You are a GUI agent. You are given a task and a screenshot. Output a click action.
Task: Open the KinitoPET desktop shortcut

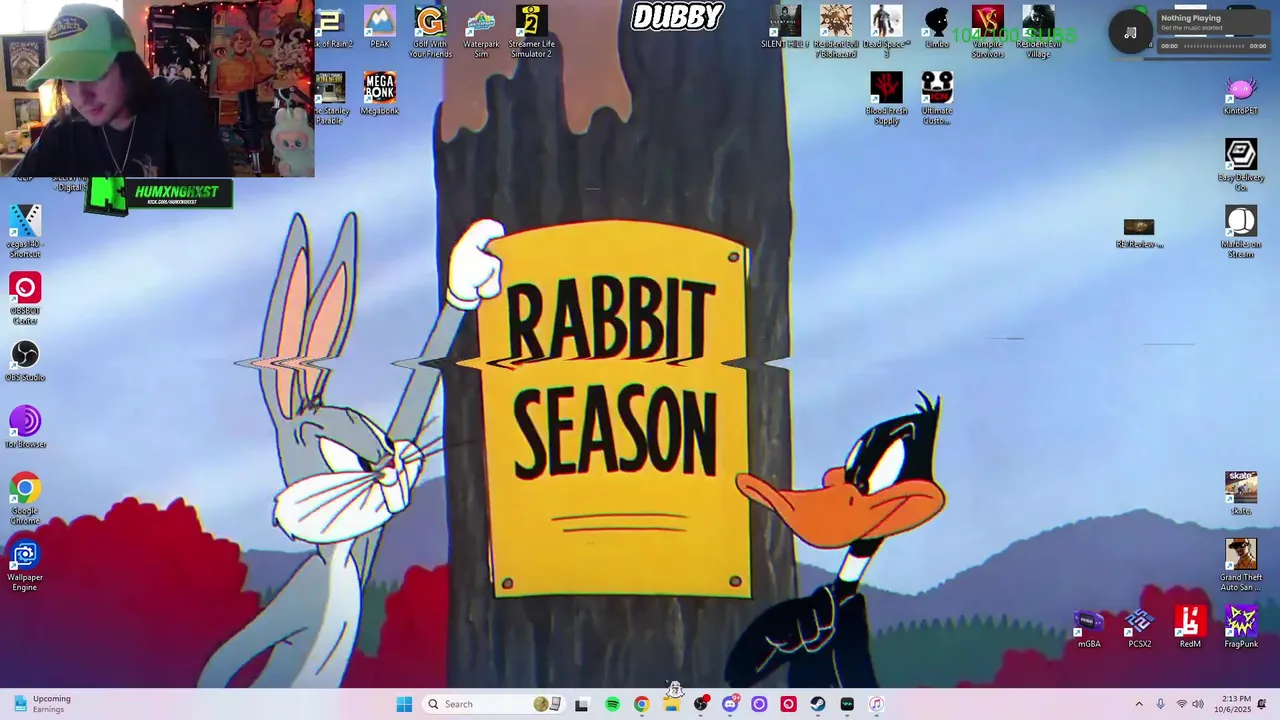[x=1241, y=95]
